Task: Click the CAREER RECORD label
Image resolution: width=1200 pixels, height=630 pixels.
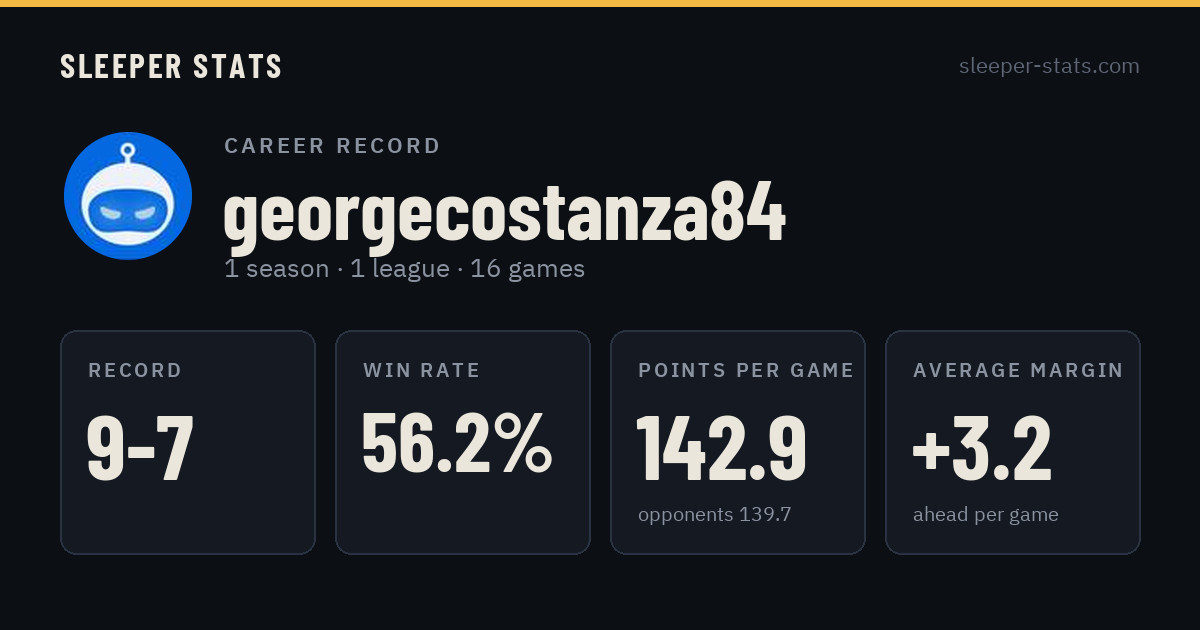Action: click(x=332, y=146)
